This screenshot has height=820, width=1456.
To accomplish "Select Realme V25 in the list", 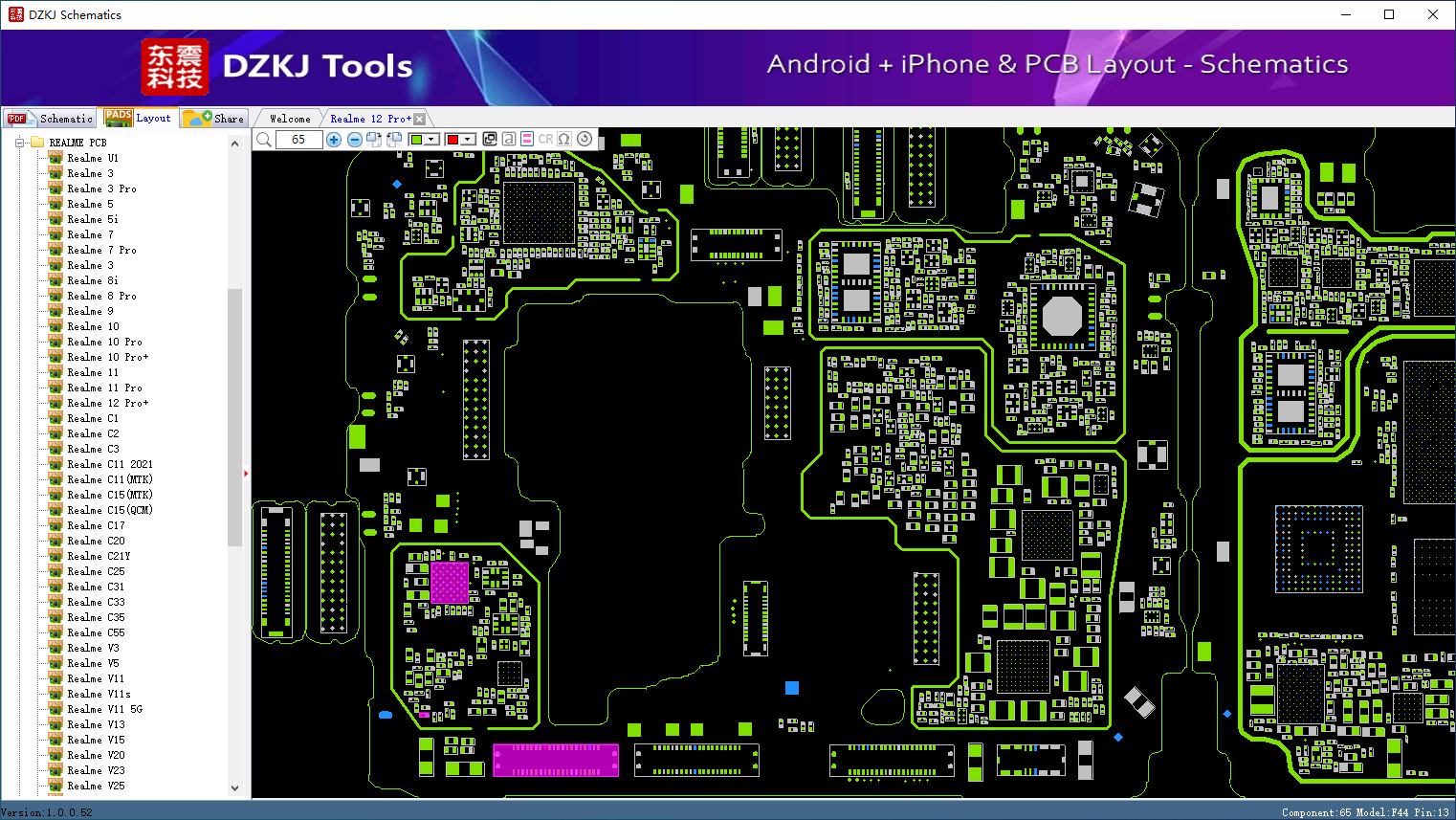I will [96, 786].
